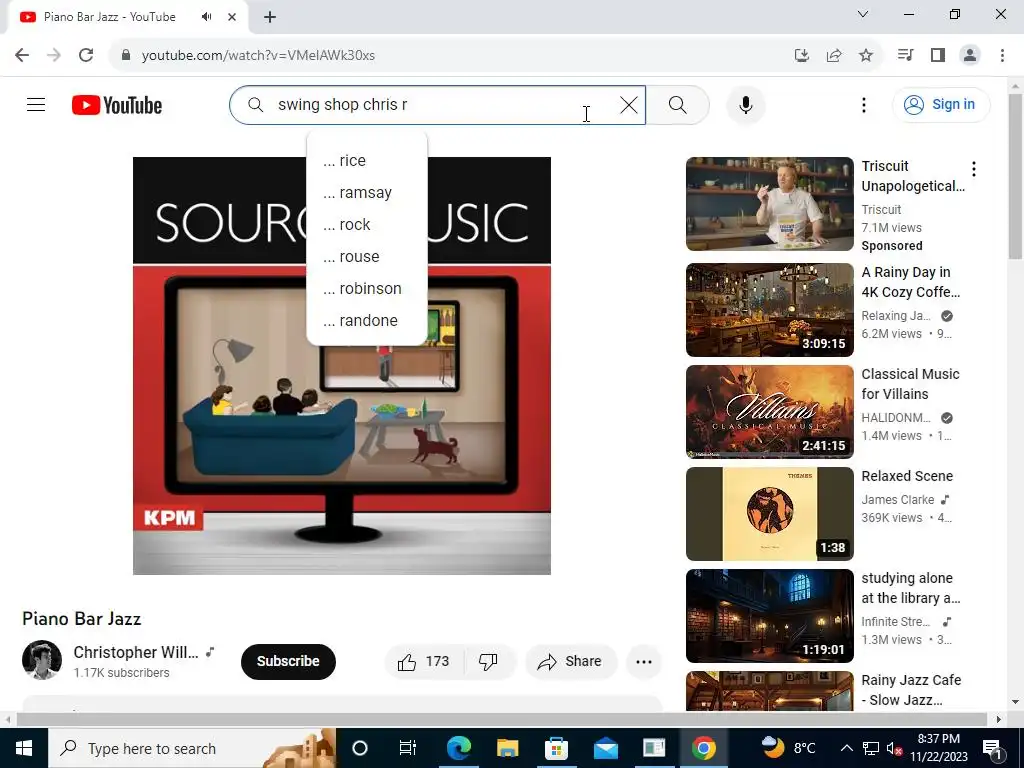Open 'Rainy Jazz Cafe' video title
1024x768 pixels.
click(911, 690)
